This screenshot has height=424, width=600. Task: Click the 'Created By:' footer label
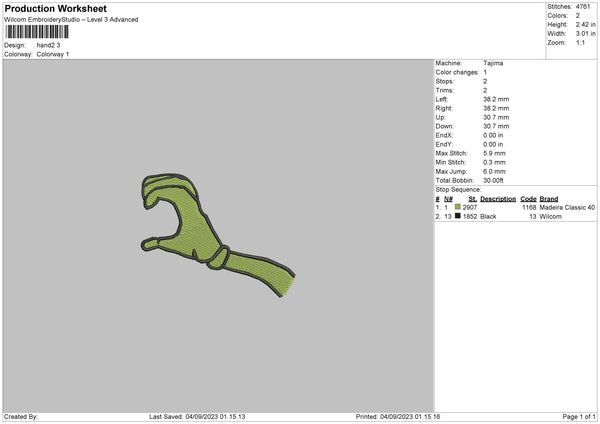coord(21,417)
